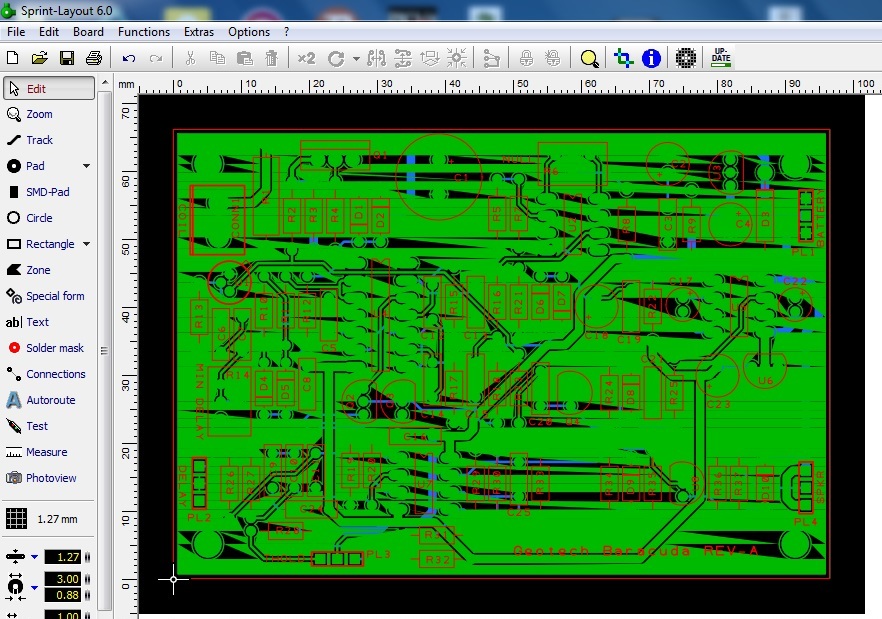
Task: Click the Print icon in toolbar
Action: tap(94, 58)
